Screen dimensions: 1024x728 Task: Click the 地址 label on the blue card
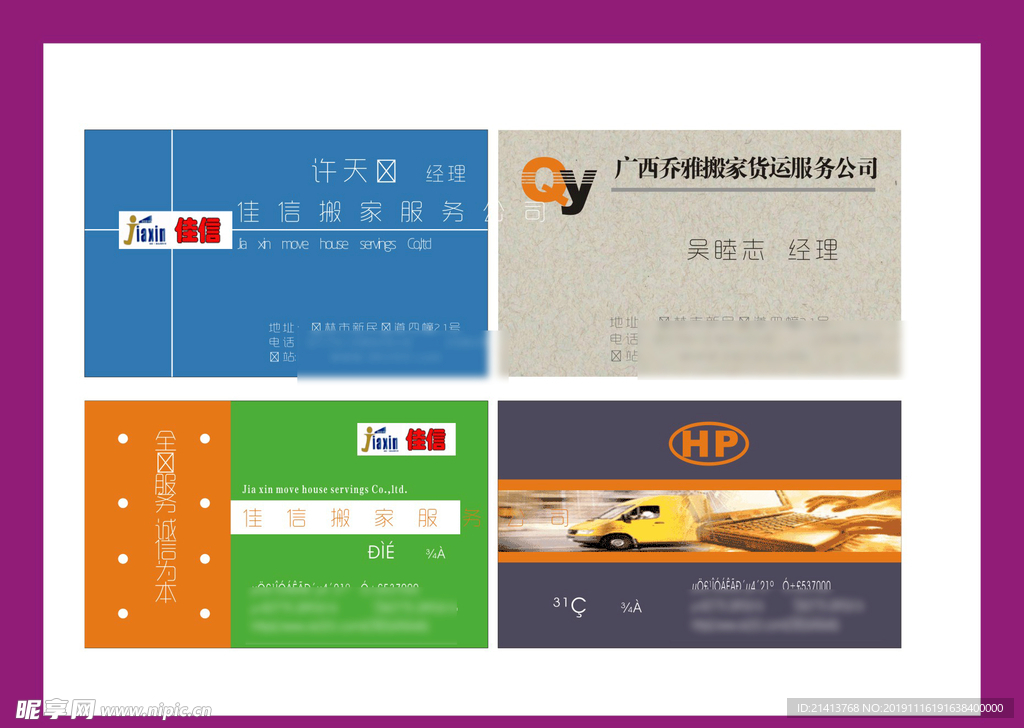pyautogui.click(x=282, y=327)
